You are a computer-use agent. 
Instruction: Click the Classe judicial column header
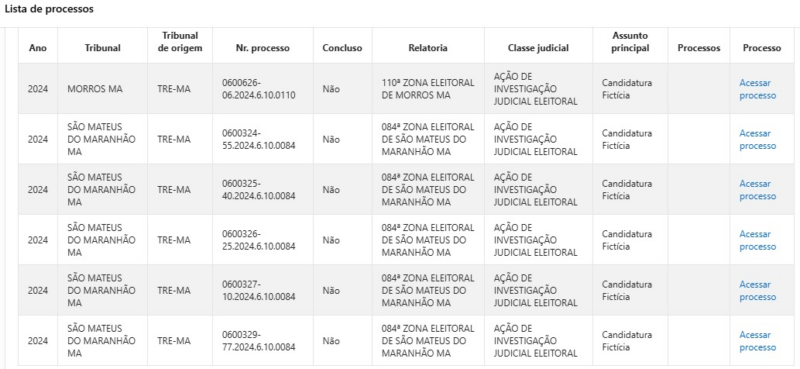tap(538, 48)
